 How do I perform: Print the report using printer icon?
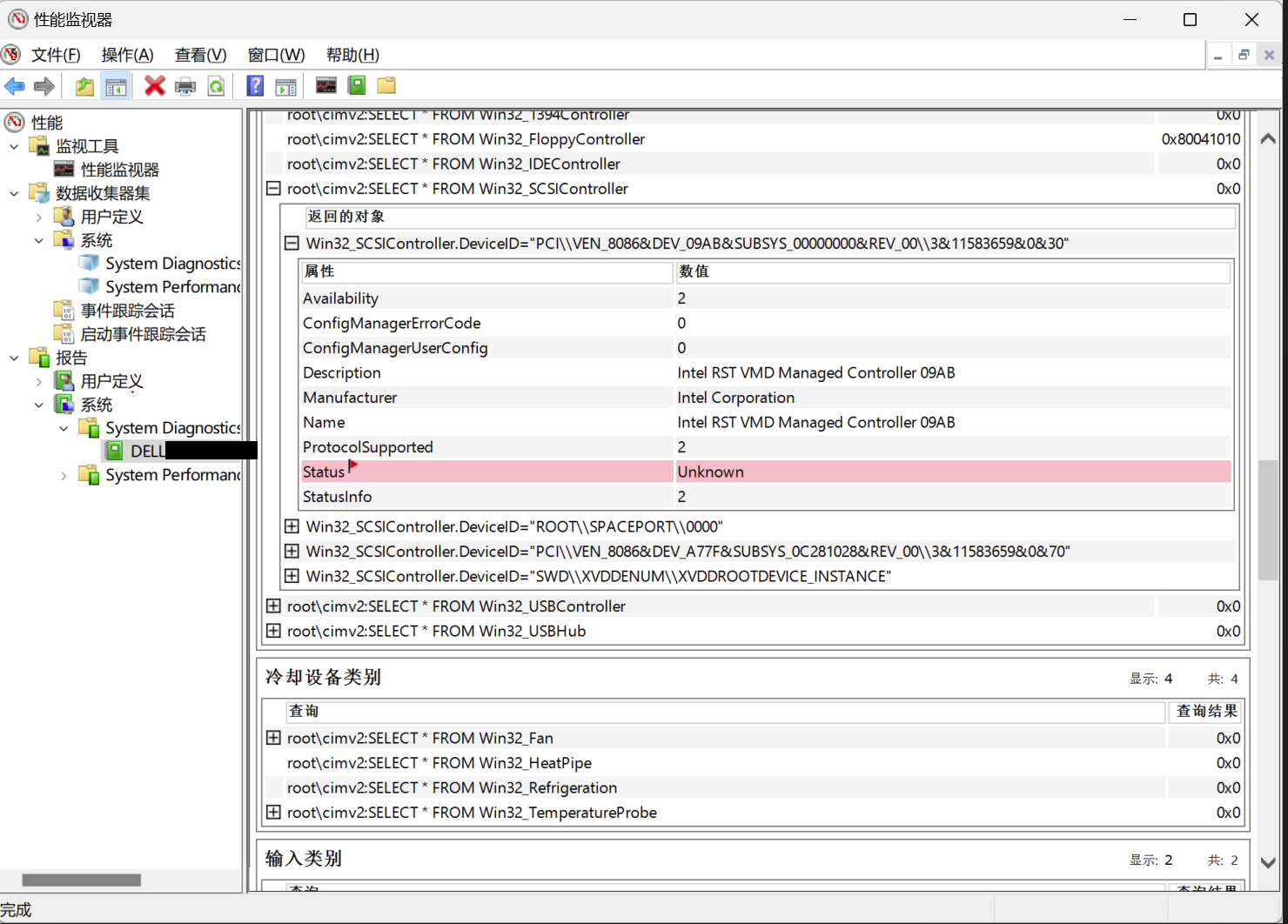185,86
